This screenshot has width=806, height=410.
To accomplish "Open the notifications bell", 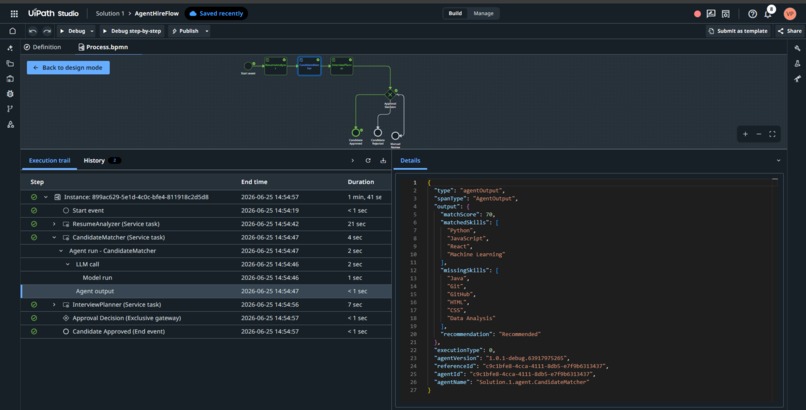I will [768, 13].
